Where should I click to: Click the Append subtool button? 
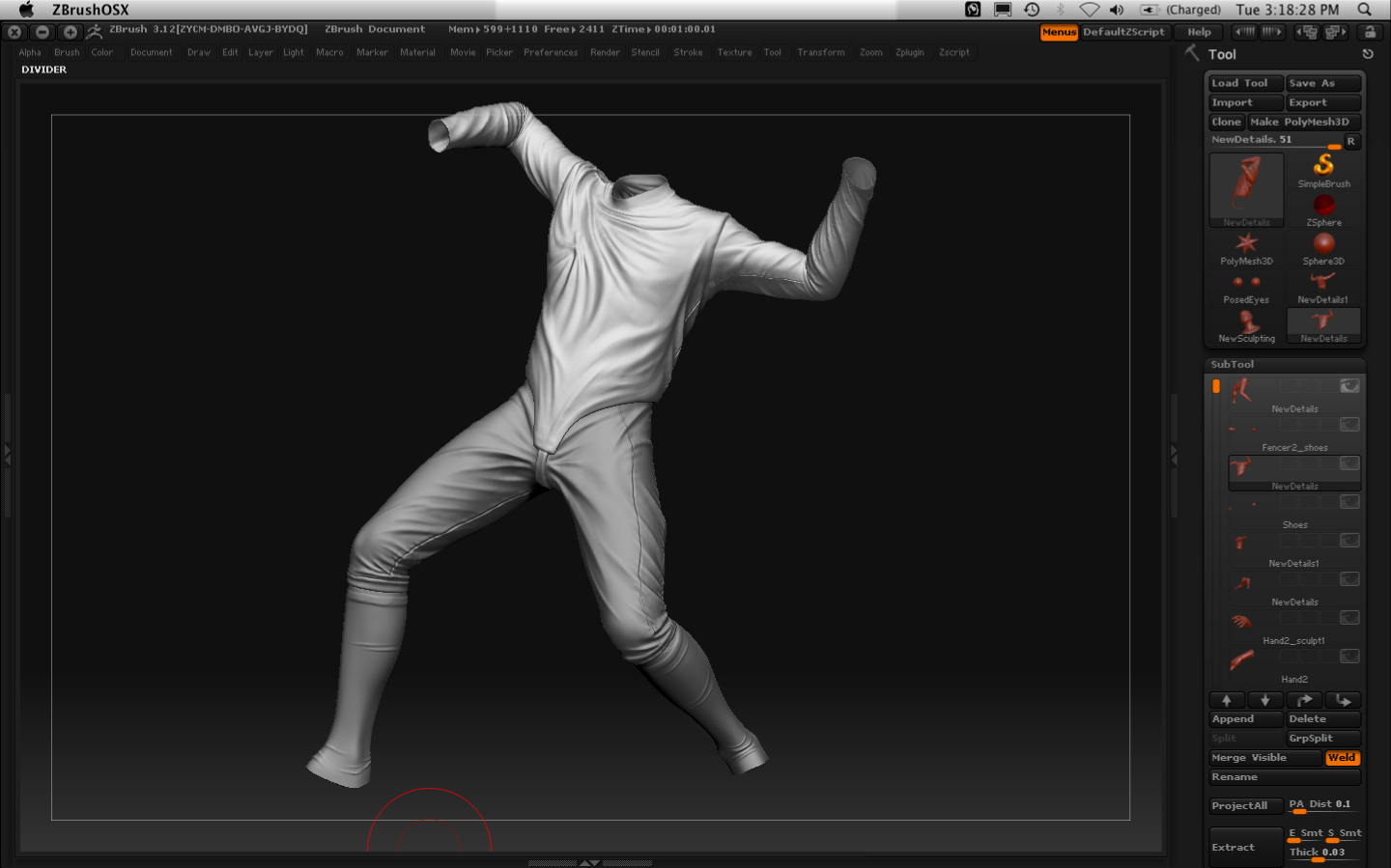click(x=1246, y=719)
